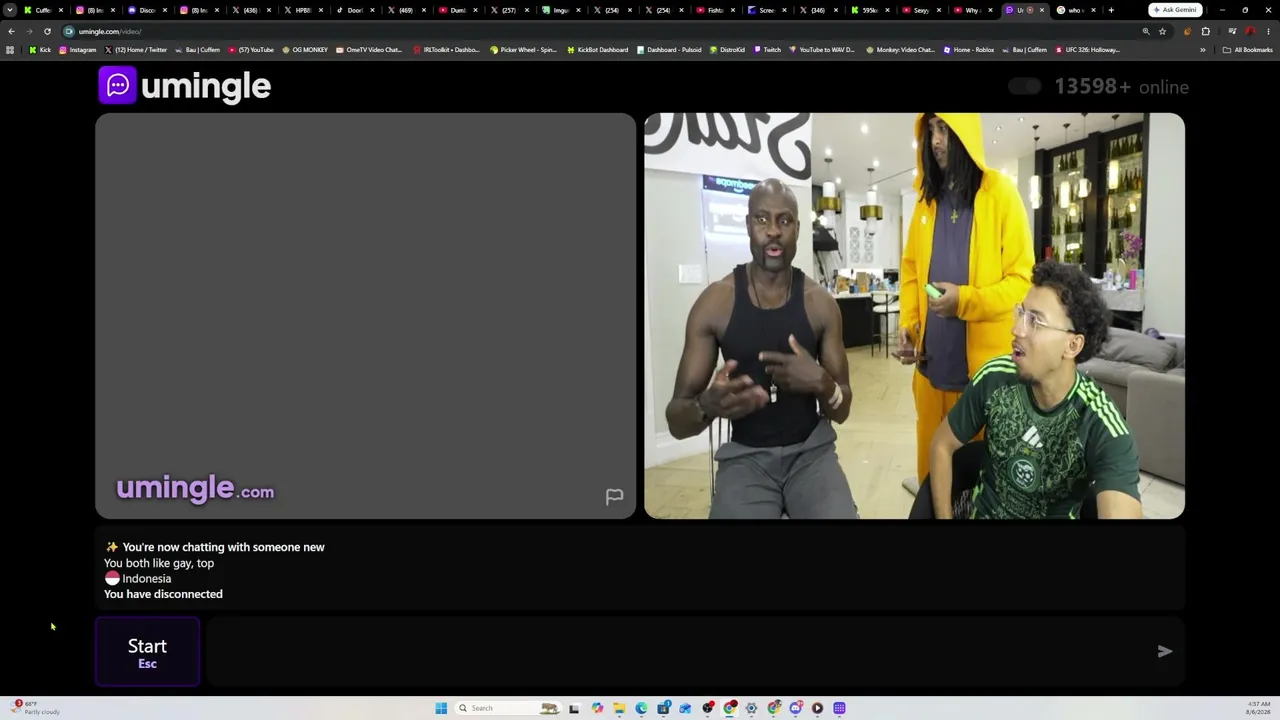Click the browser Back arrow

11,31
